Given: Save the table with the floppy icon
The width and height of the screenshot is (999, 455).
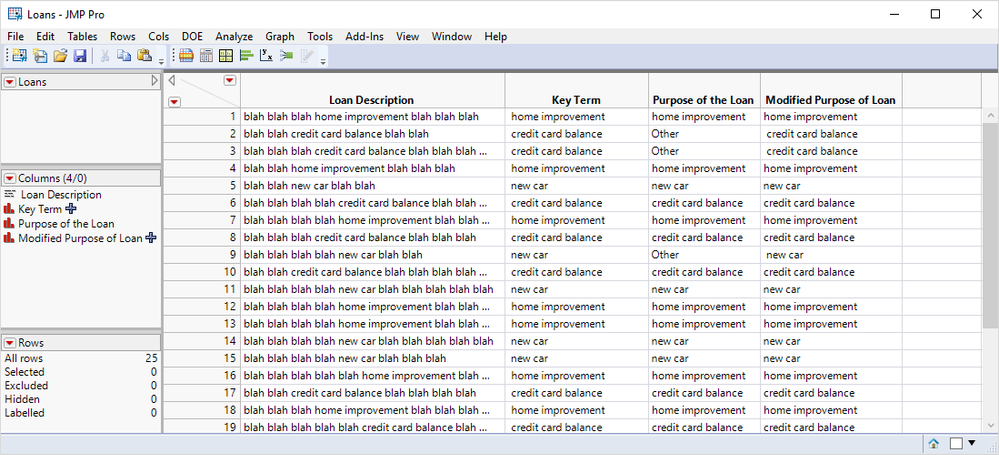Looking at the screenshot, I should coord(80,56).
